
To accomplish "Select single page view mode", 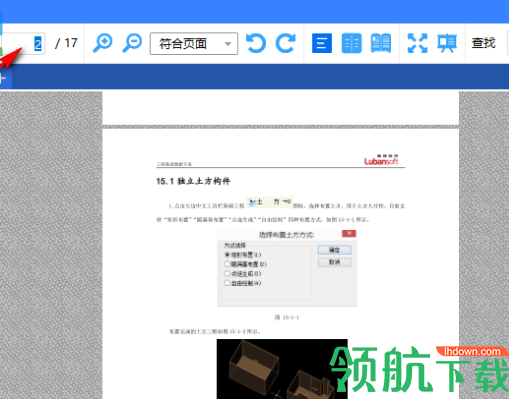I will click(322, 43).
